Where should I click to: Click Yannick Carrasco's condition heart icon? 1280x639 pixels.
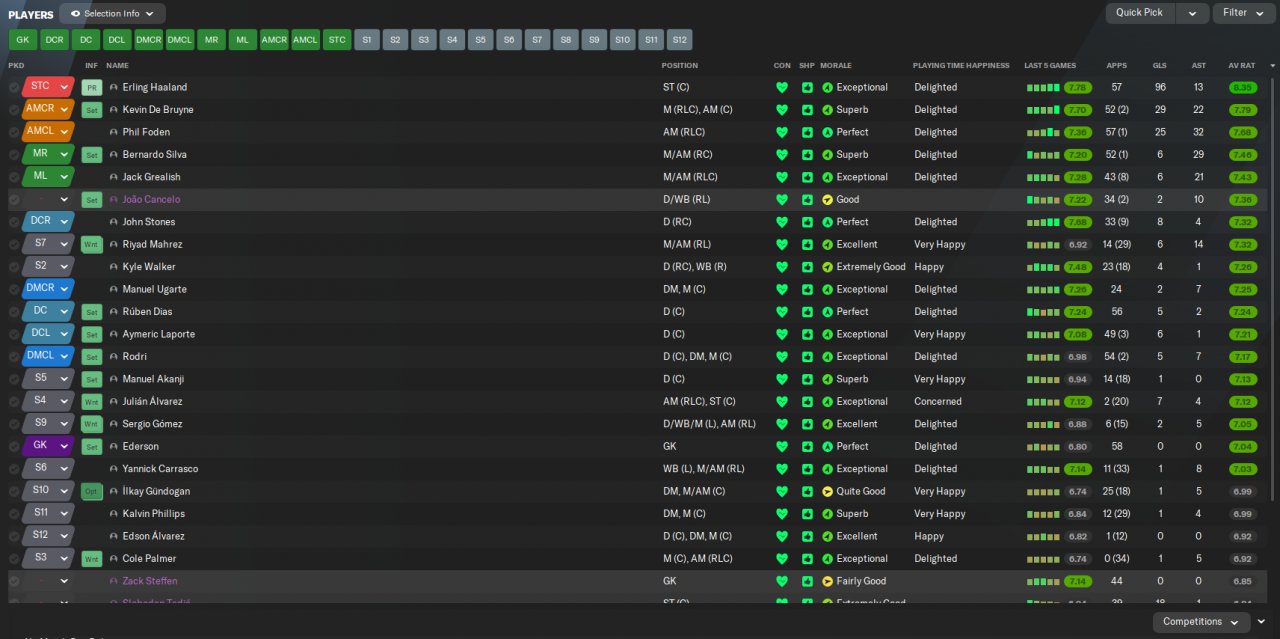coord(782,469)
